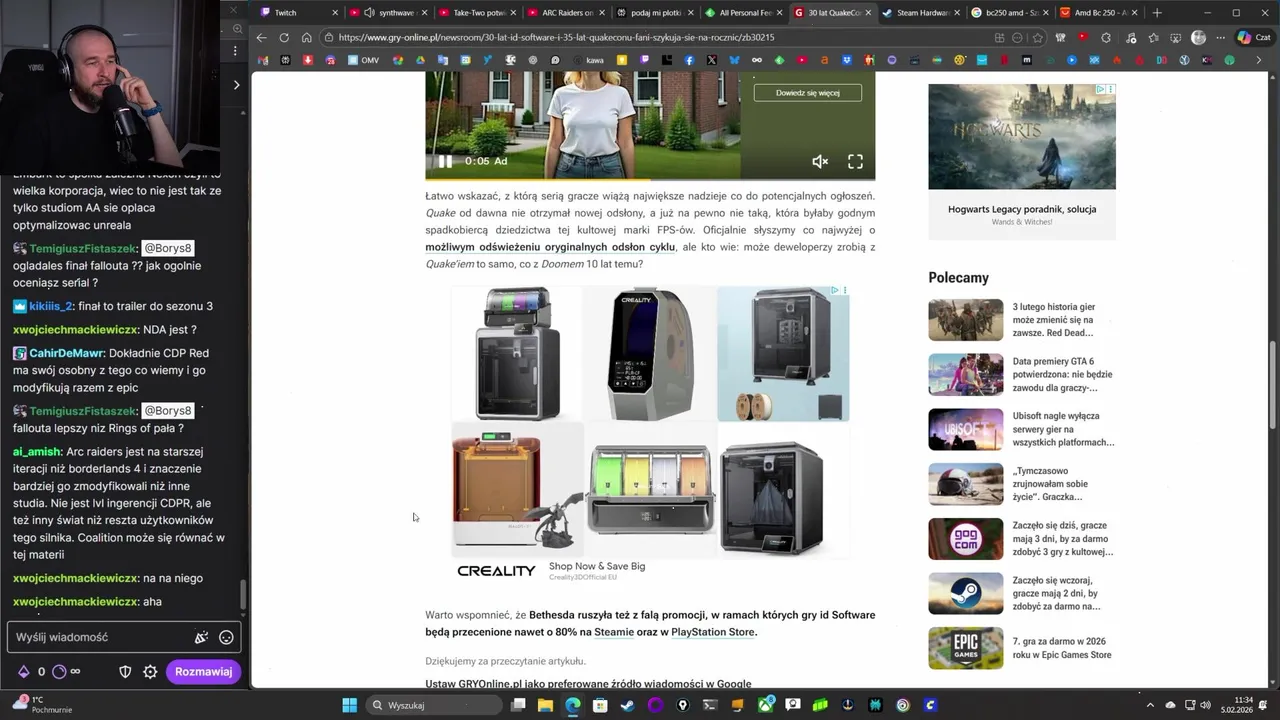Open the 'kawa' bookmark
The height and width of the screenshot is (720, 1280).
click(x=588, y=60)
